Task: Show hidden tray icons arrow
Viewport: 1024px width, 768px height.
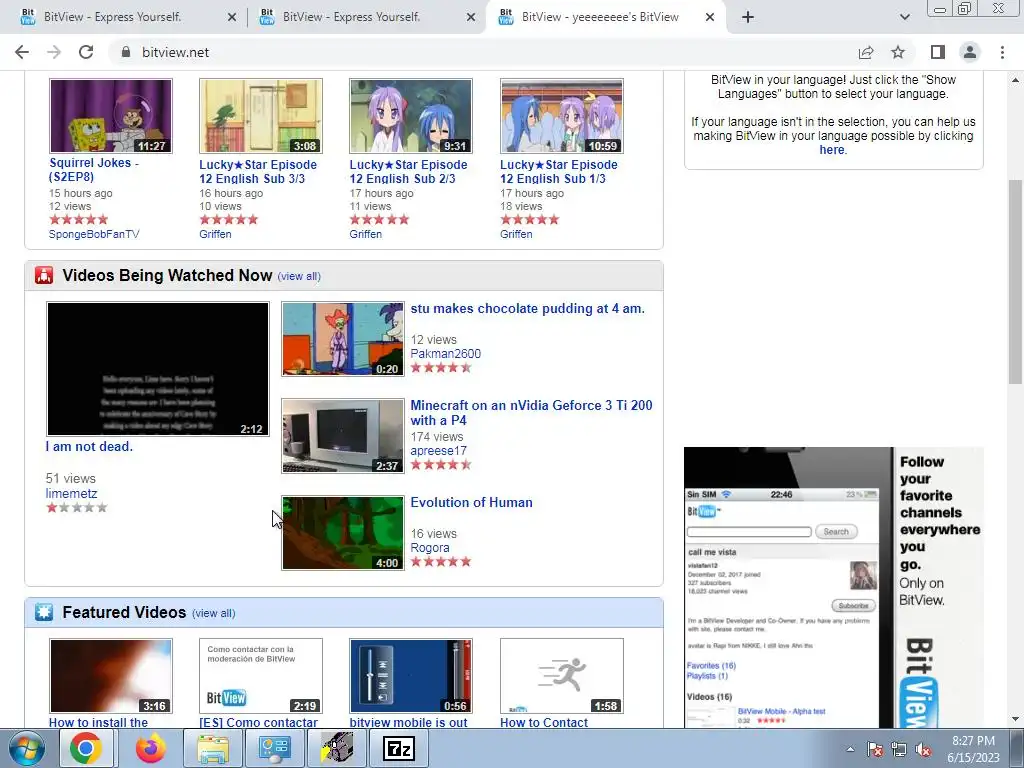Action: 850,749
